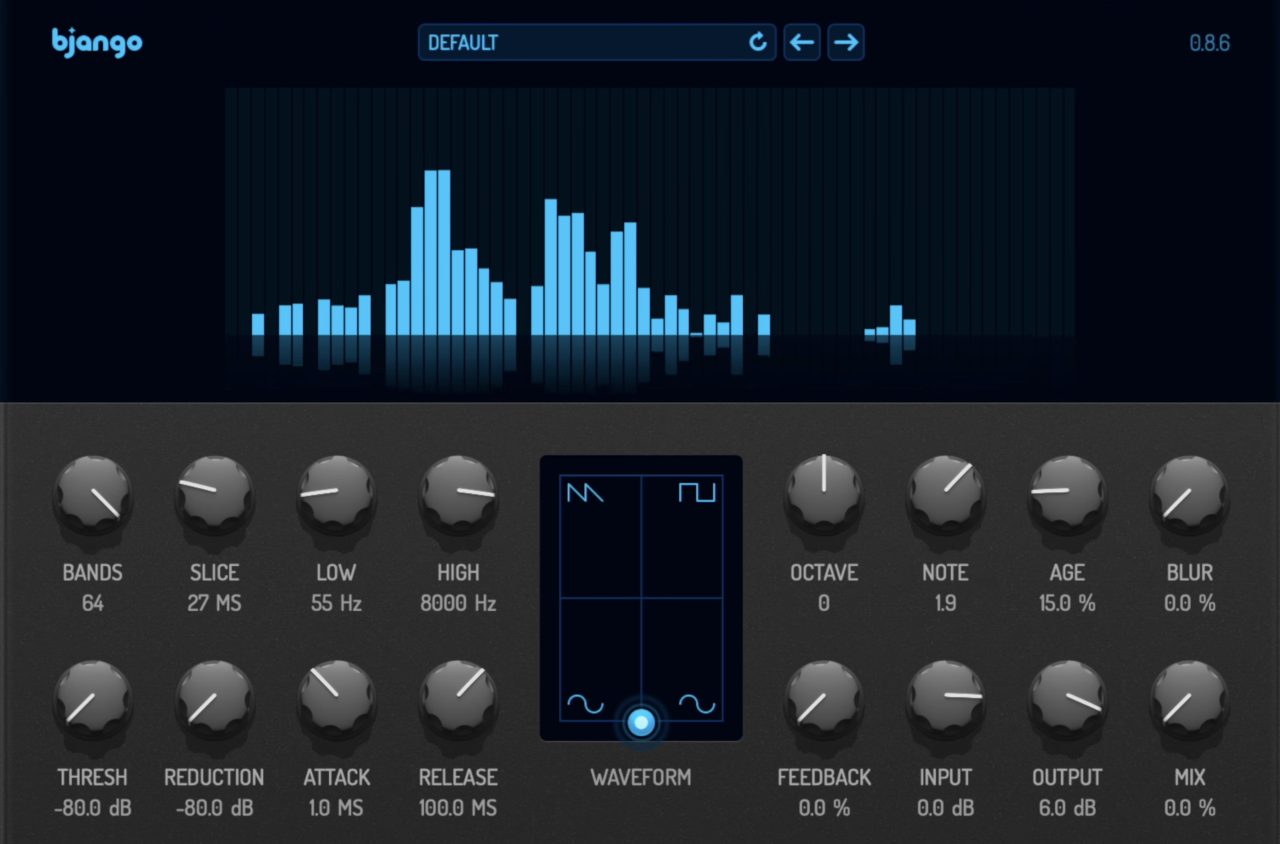Click the RELEASE knob
This screenshot has height=844, width=1280.
click(x=458, y=700)
